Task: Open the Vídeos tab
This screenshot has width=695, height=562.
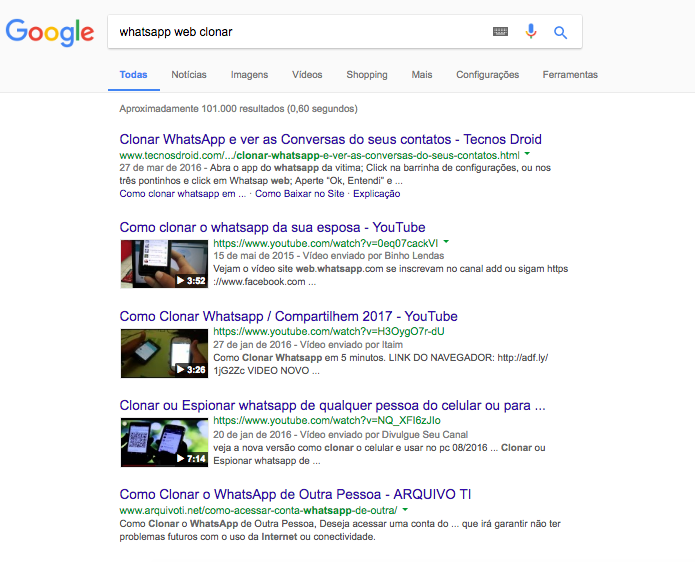Action: (x=307, y=74)
